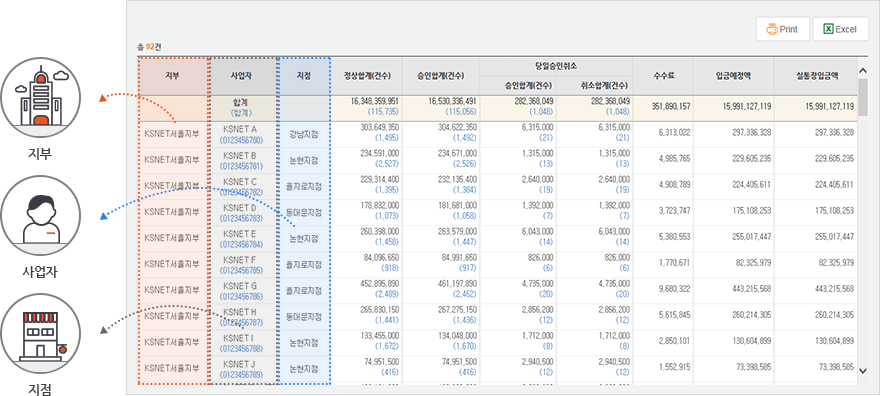Click fee value 4,985,765
The image size is (880, 396).
click(x=675, y=158)
